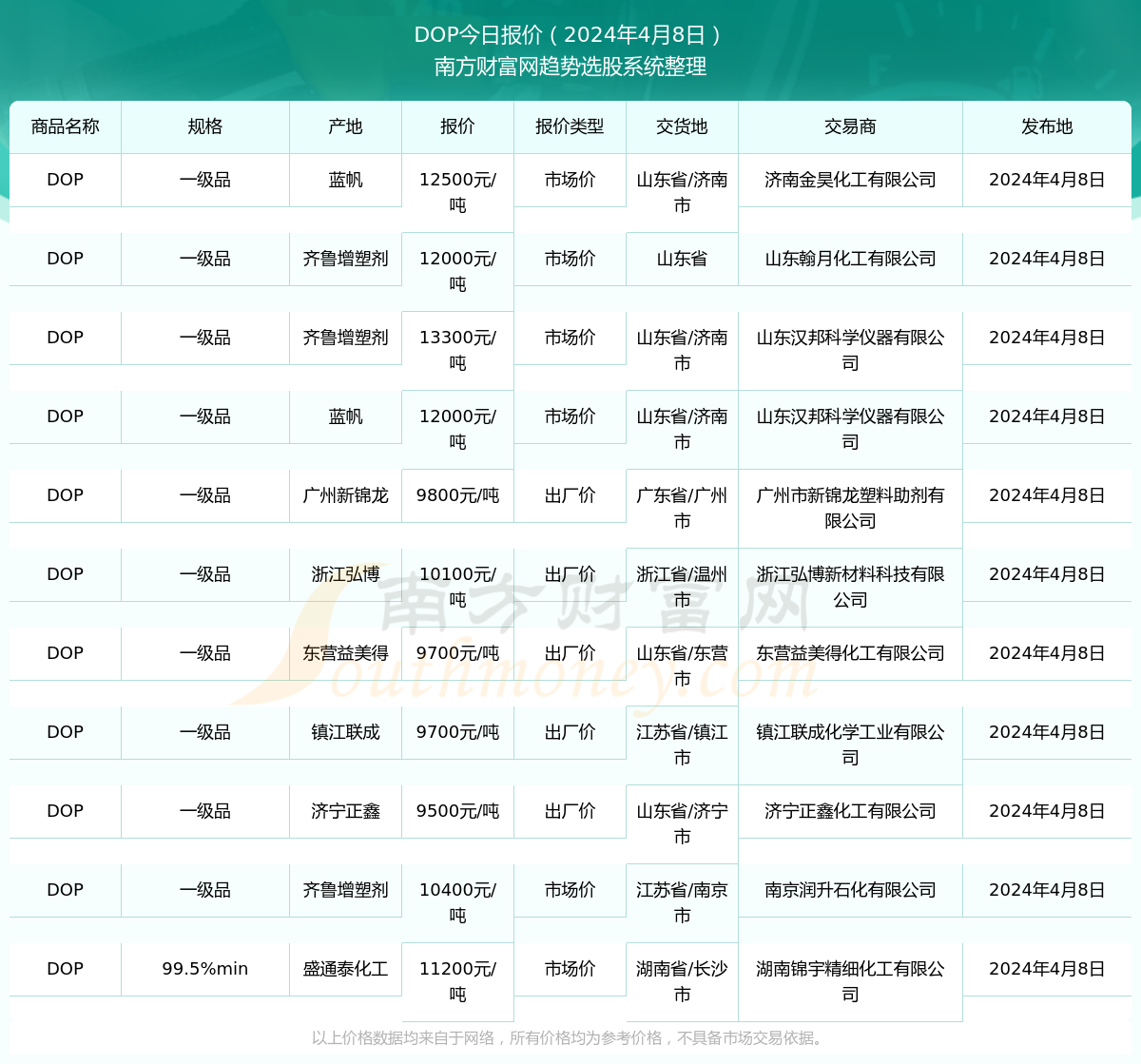Click '齐鲁增塑剂' in the 南京润升石化 row
Viewport: 1141px width, 1064px height.
[x=346, y=890]
